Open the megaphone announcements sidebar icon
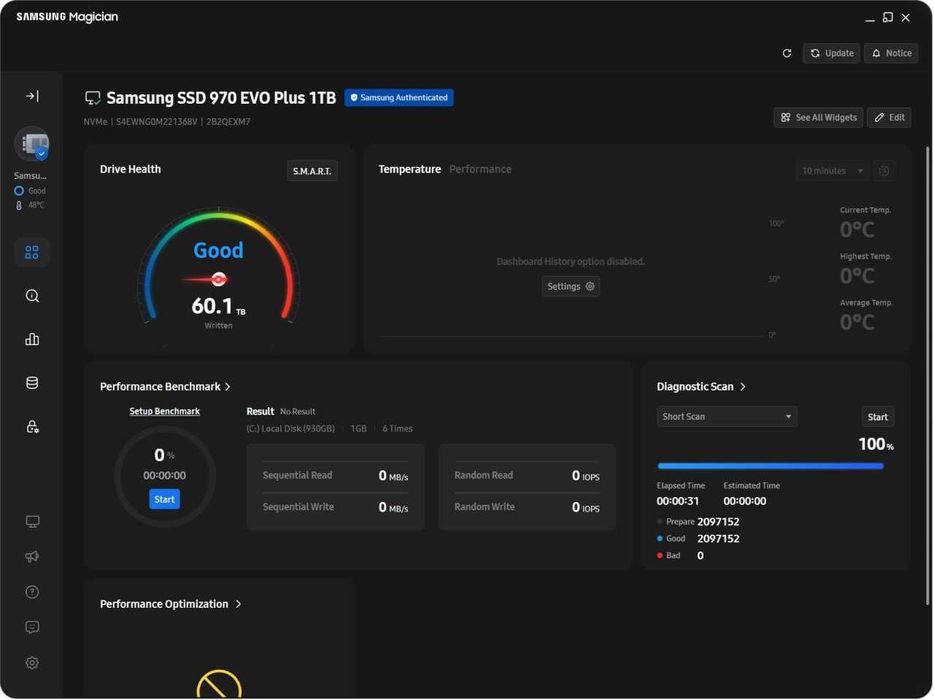The height and width of the screenshot is (700, 934). click(32, 556)
